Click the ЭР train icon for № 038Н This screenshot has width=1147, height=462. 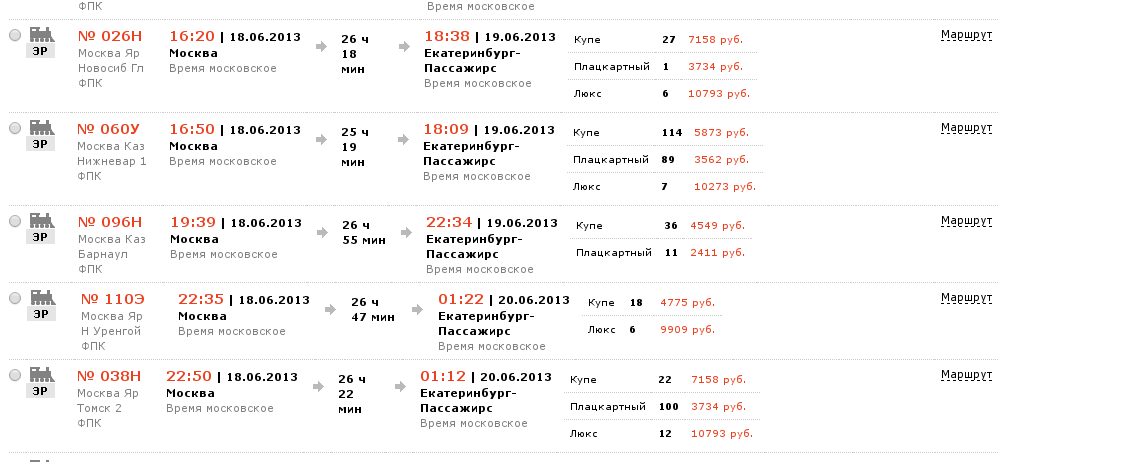click(x=41, y=382)
